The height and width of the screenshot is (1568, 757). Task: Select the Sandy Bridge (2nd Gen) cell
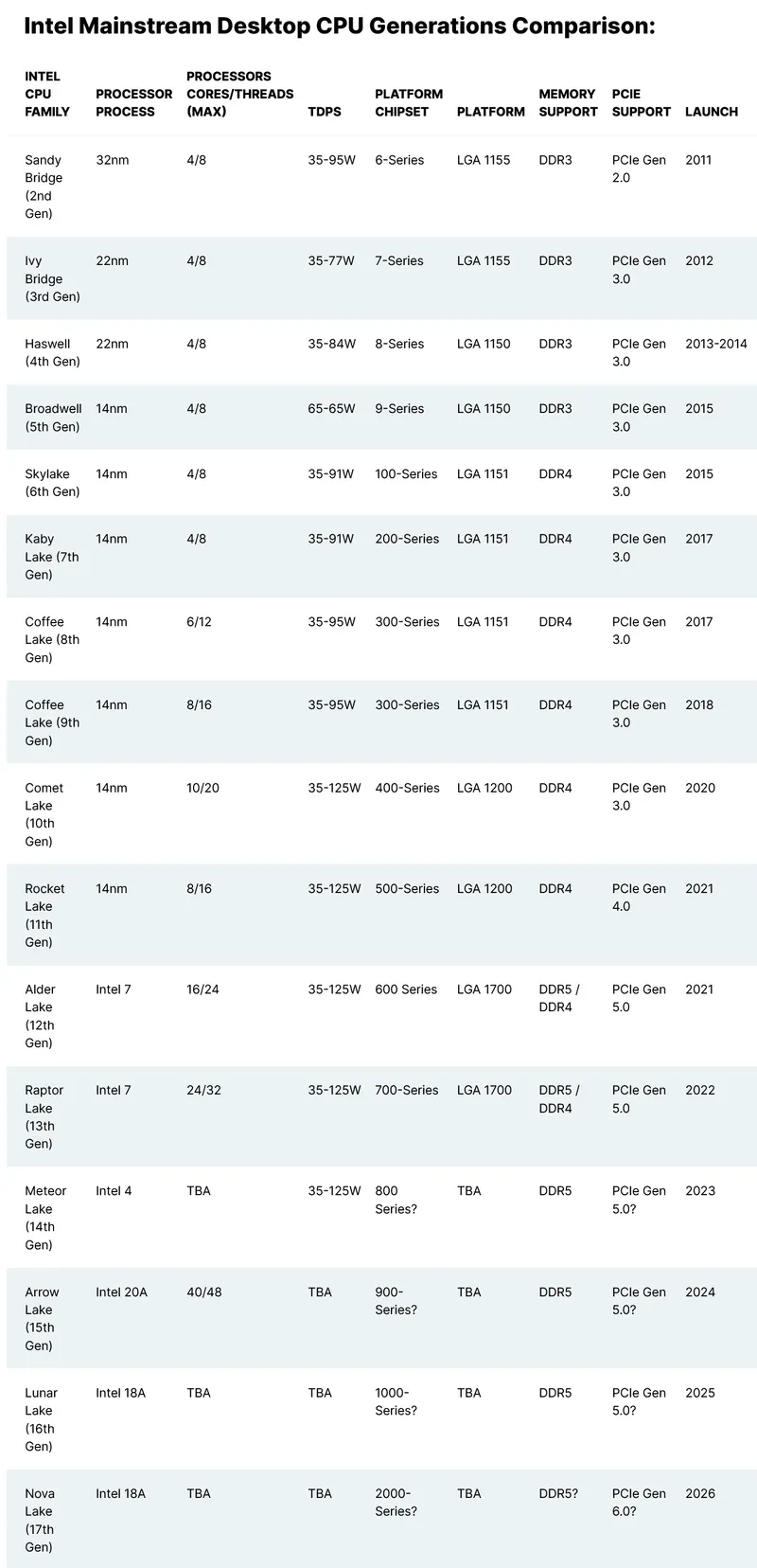click(44, 187)
